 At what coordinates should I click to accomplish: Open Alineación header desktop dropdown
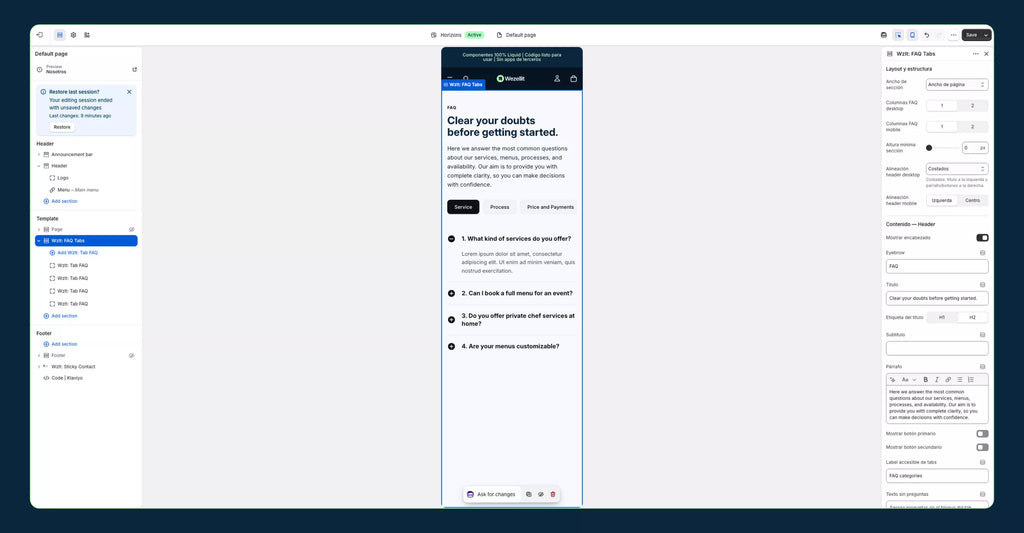(x=957, y=169)
